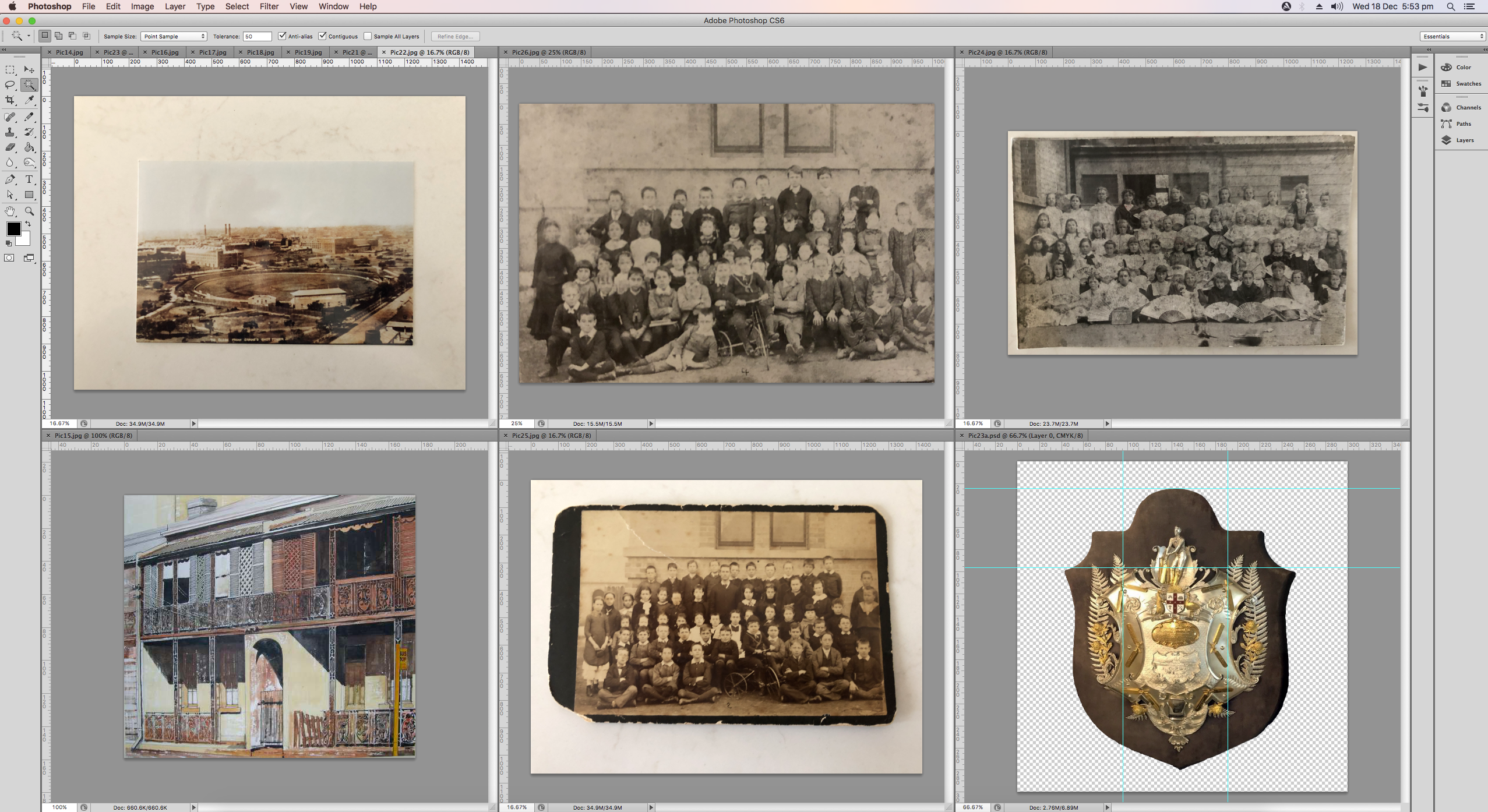Activate the Hand tool
1488x812 pixels.
pos(10,211)
